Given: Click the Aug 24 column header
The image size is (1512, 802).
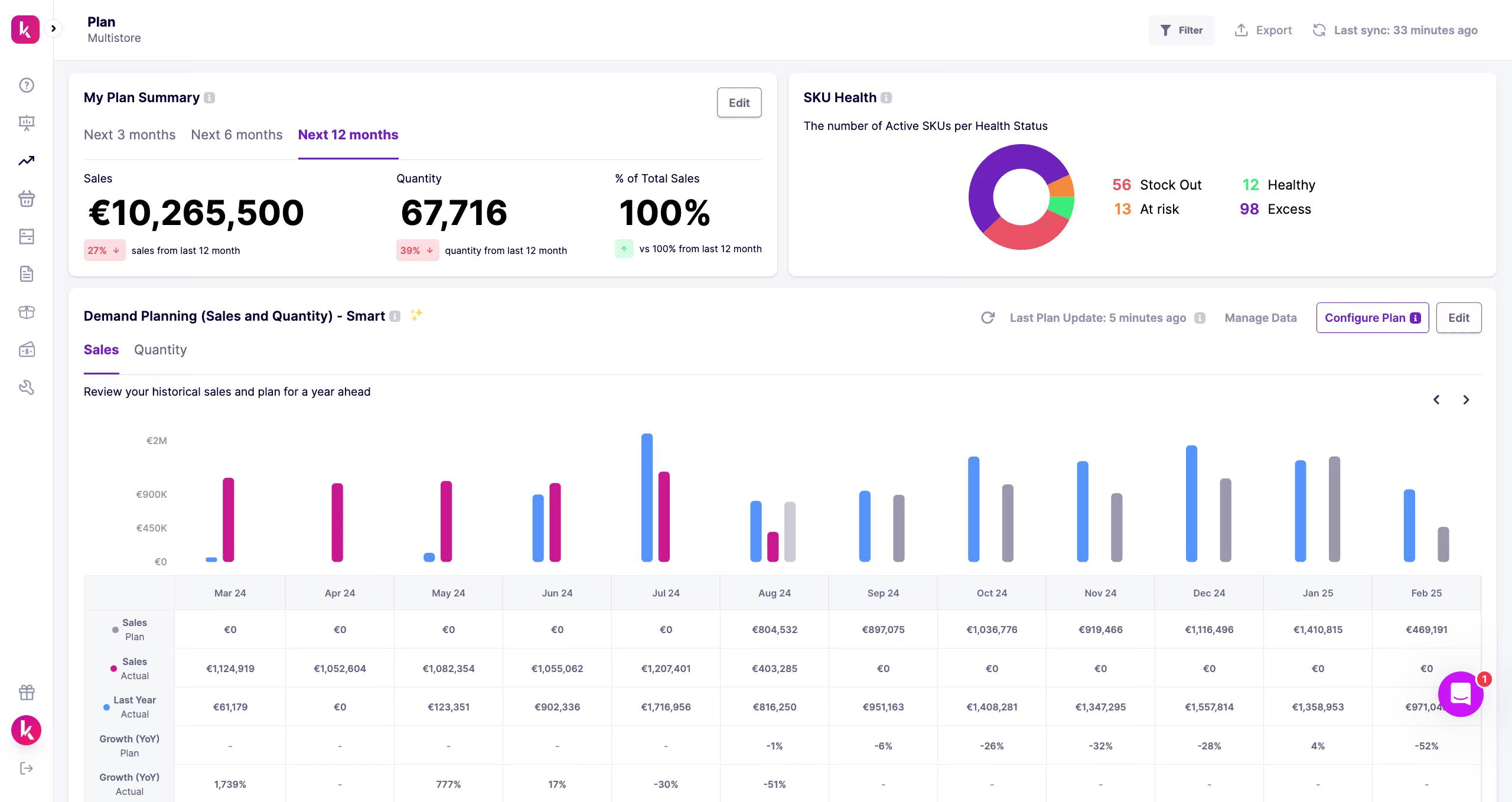Looking at the screenshot, I should (774, 593).
